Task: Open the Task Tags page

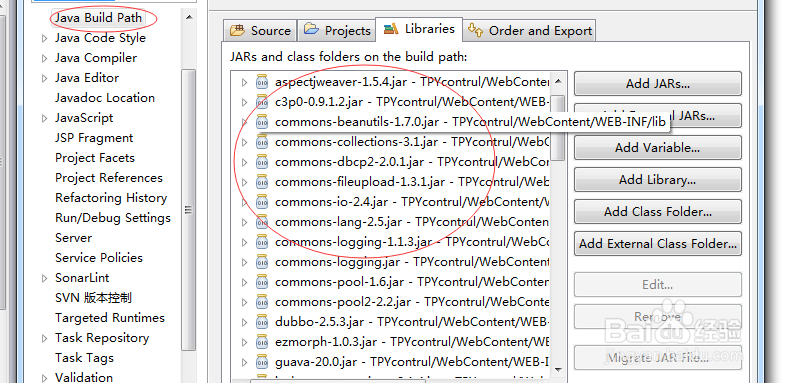Action: point(84,358)
